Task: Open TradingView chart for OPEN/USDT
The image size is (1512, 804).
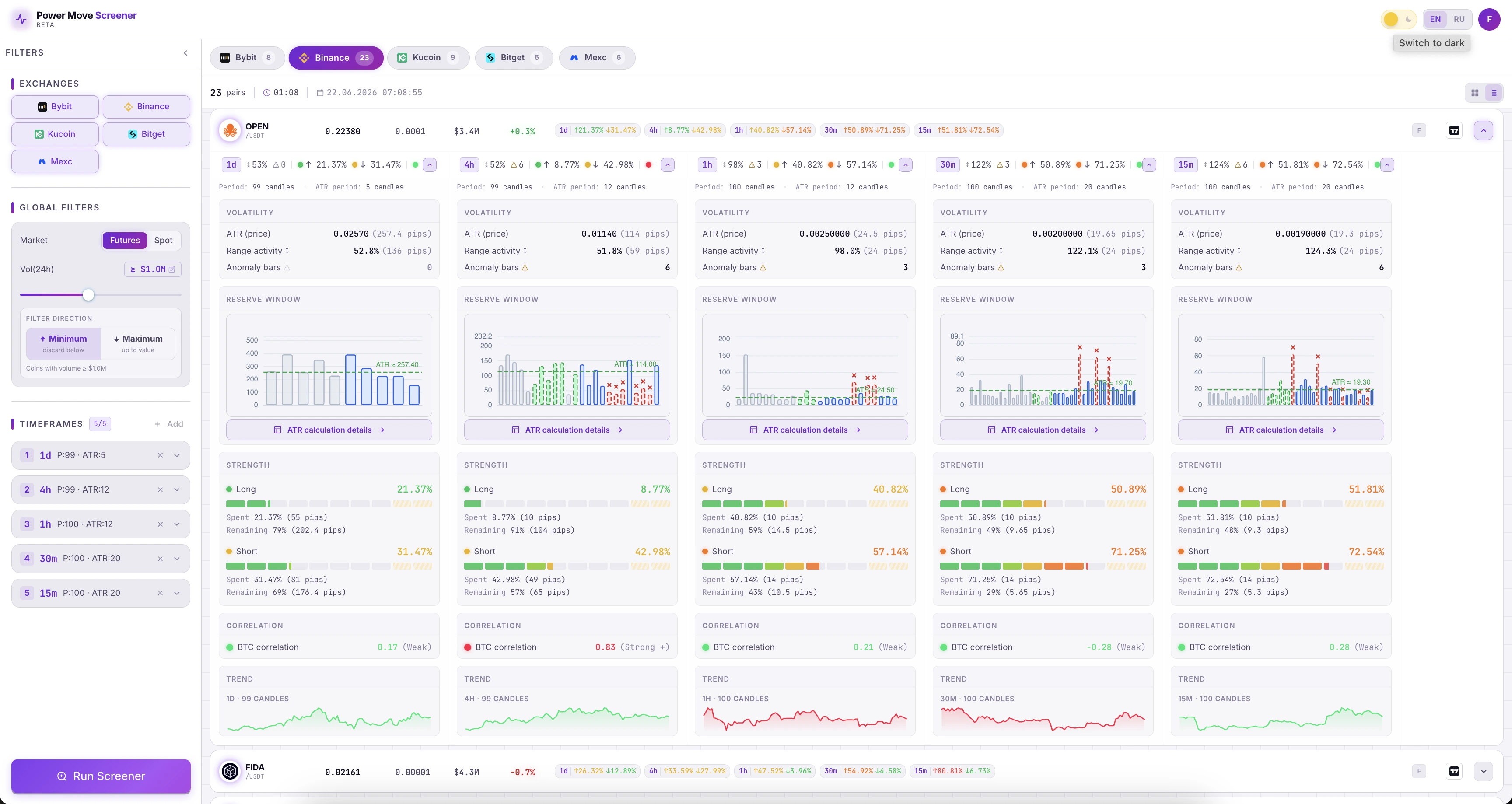Action: [1454, 130]
